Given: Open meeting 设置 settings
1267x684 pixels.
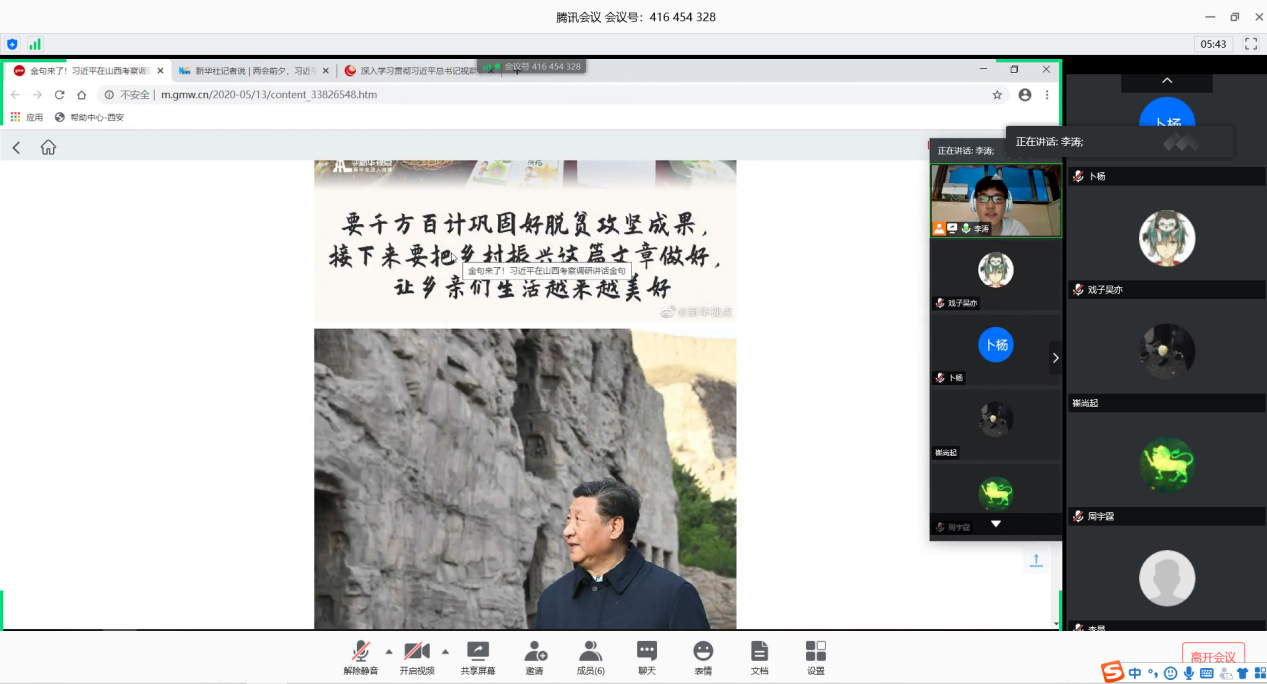Looking at the screenshot, I should point(816,652).
